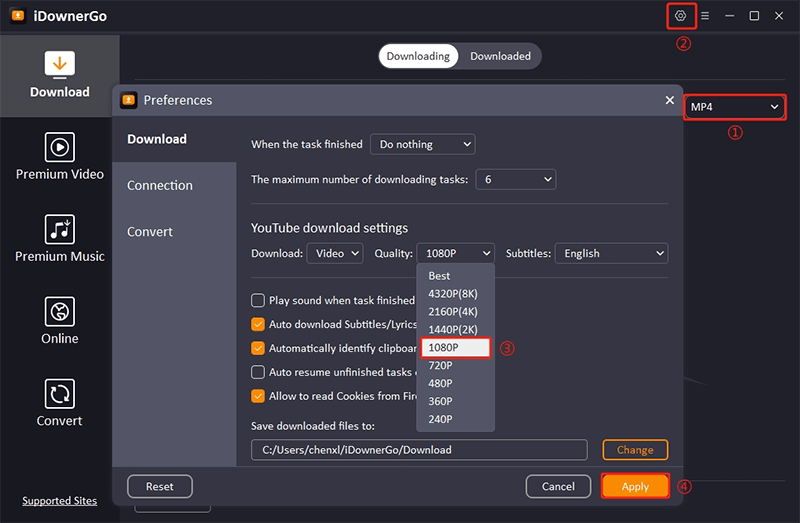Click the Apply button

(635, 487)
